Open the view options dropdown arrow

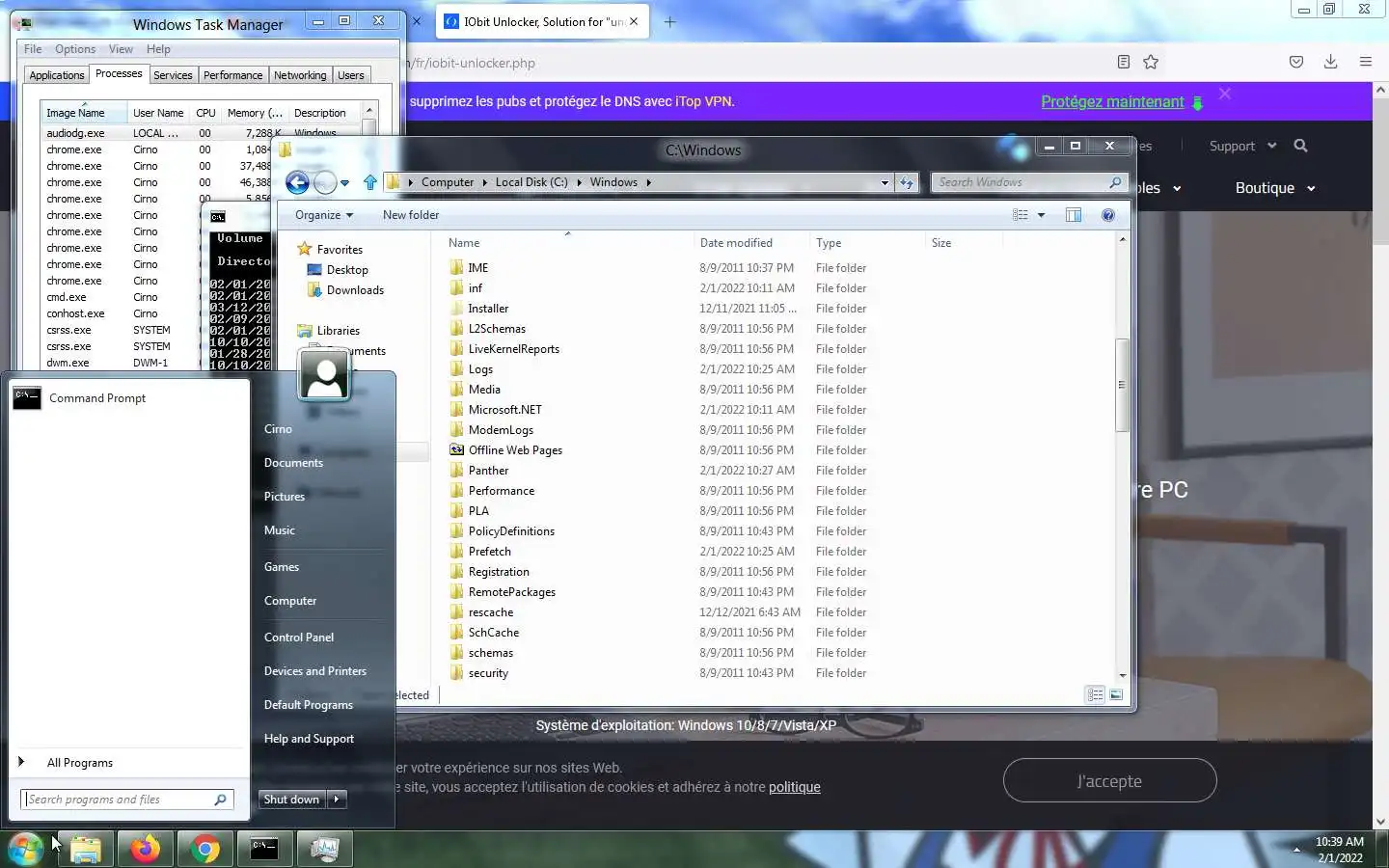1041,215
